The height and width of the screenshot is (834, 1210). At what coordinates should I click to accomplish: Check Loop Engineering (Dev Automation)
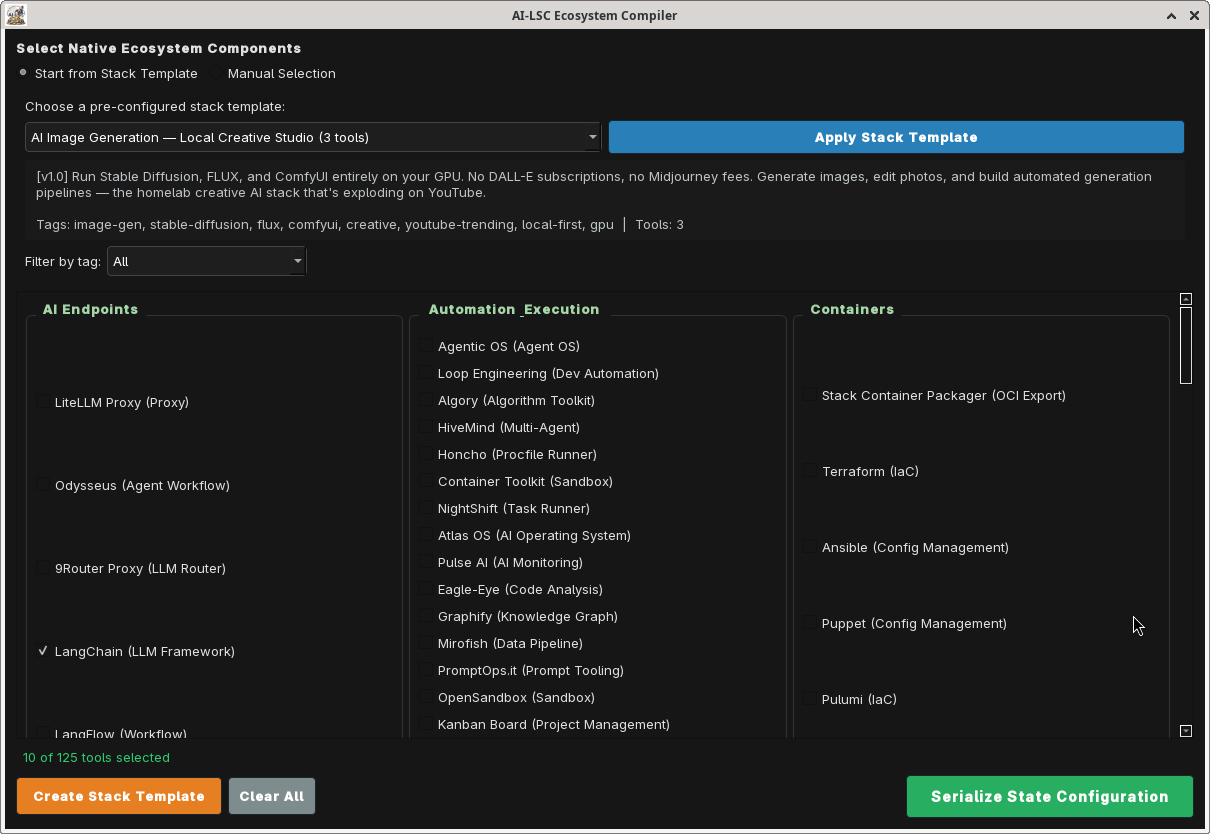tap(539, 374)
